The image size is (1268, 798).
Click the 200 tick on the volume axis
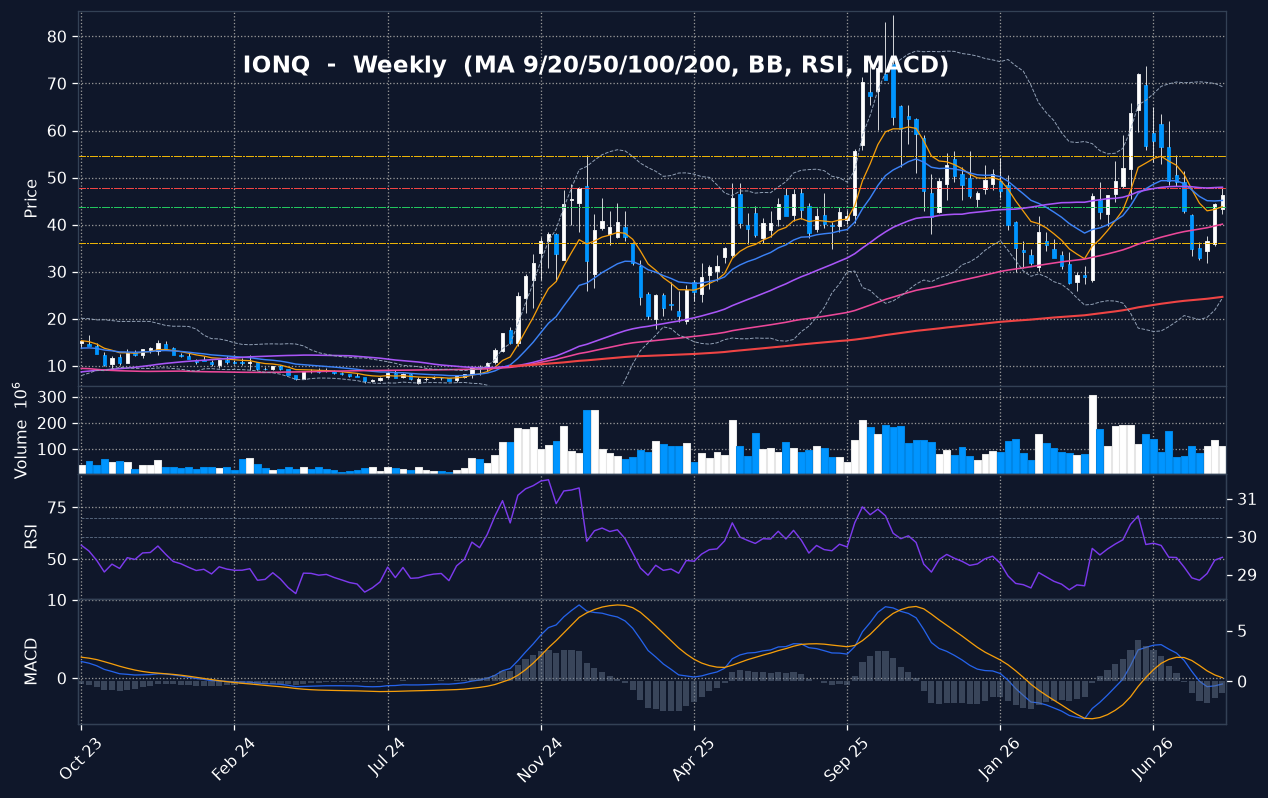[52, 424]
